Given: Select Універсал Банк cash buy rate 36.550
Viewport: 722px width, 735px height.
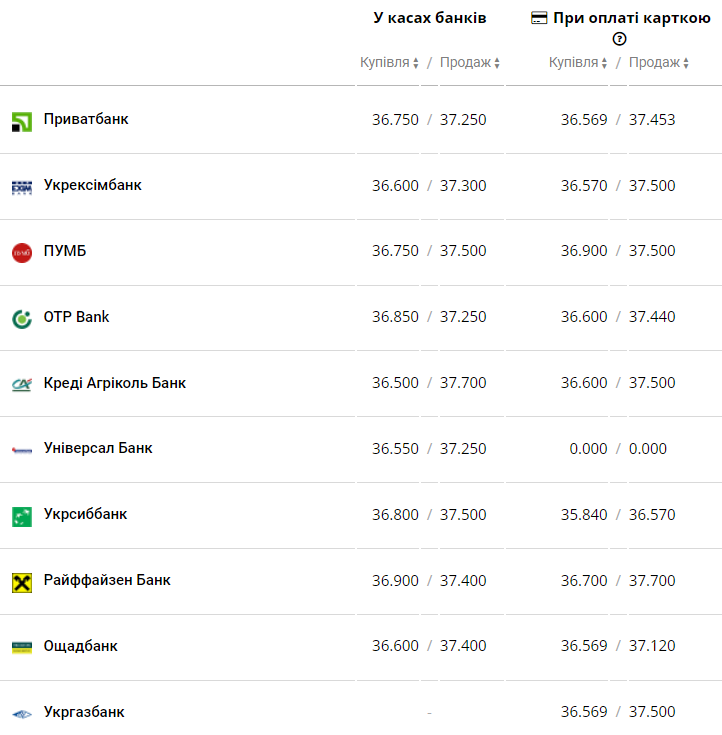Looking at the screenshot, I should coord(395,449).
